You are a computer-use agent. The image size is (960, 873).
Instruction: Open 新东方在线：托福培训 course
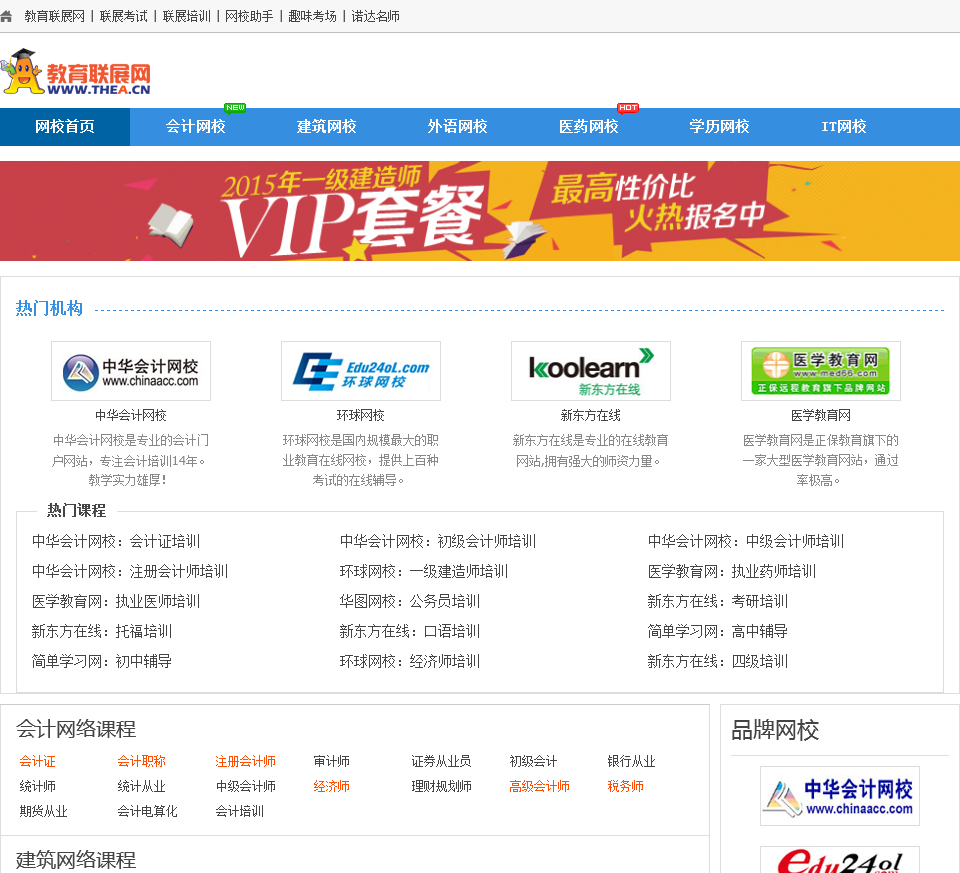coord(102,631)
